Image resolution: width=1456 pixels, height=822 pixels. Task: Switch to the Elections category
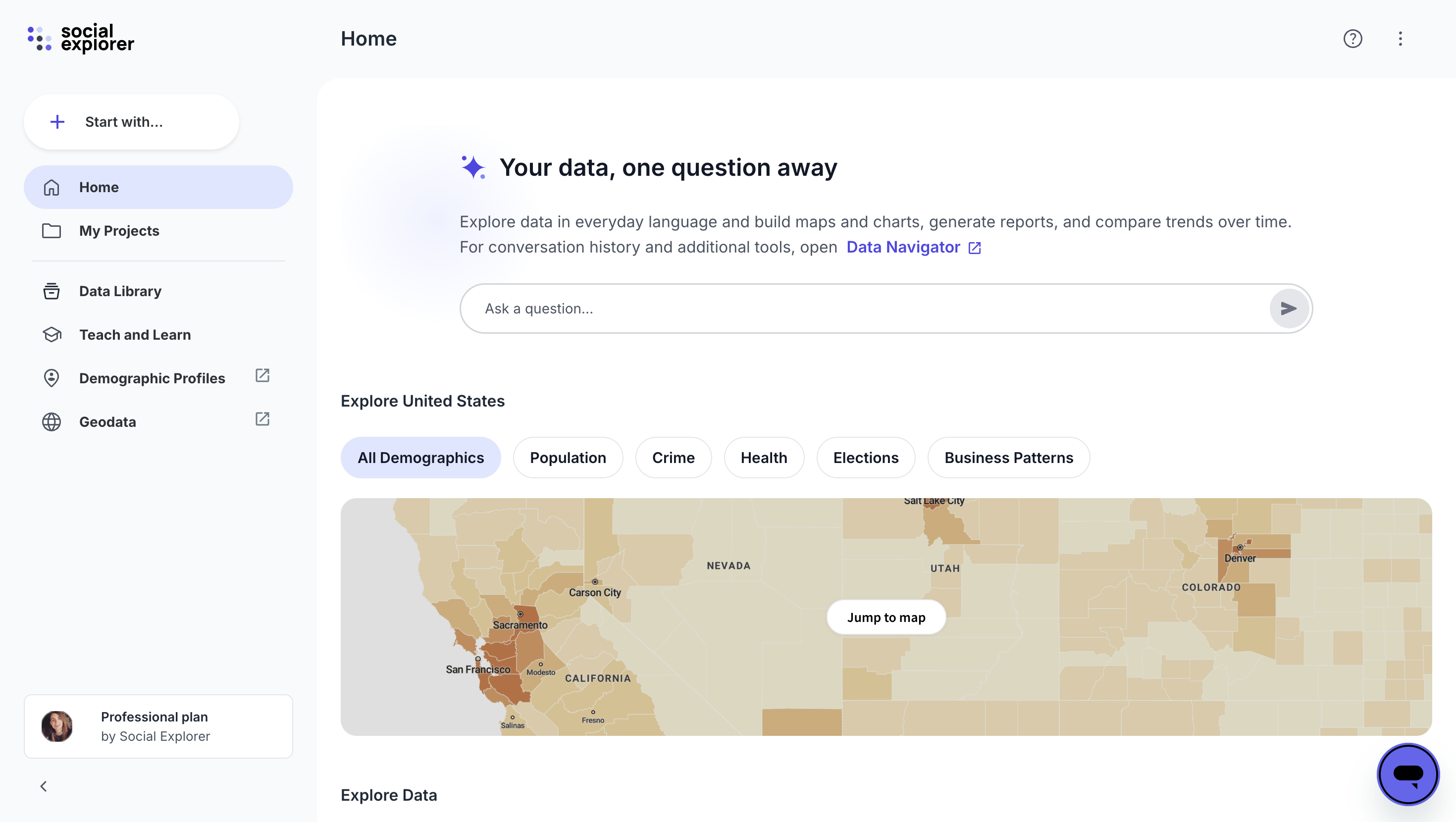(865, 458)
